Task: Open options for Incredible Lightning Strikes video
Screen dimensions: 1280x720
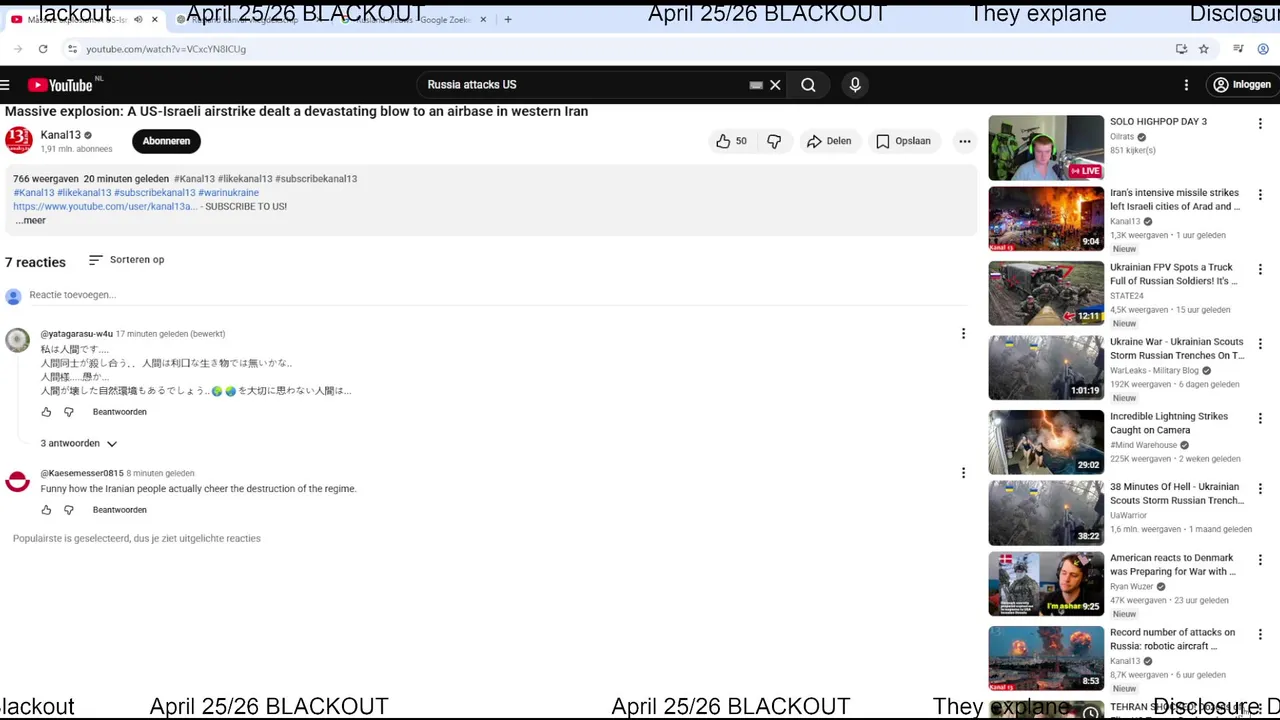Action: 1260,418
